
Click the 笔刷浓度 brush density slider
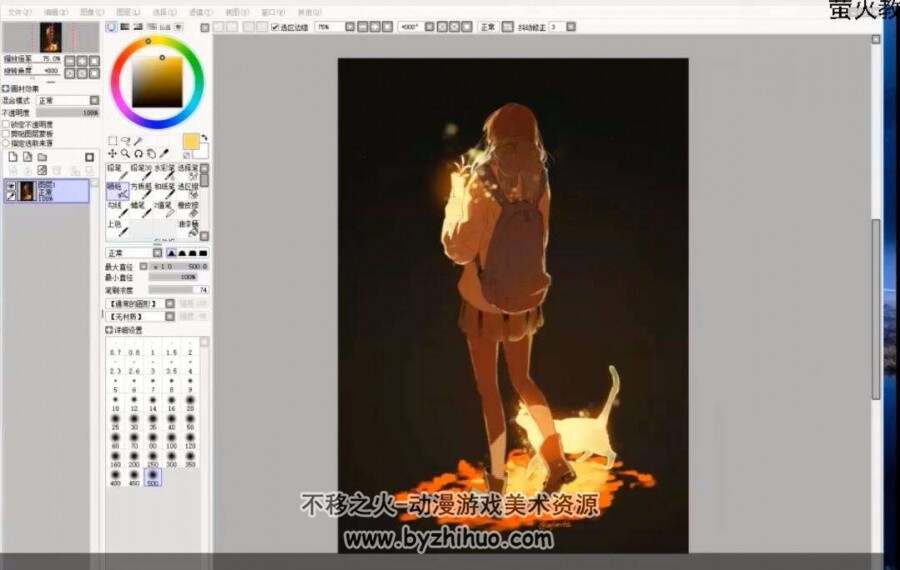(179, 290)
